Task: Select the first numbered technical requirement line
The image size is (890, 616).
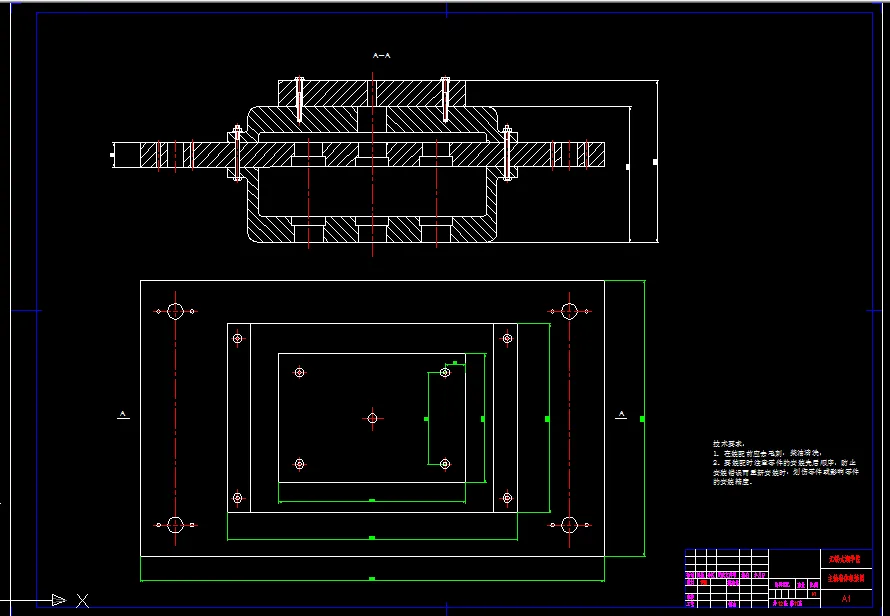Action: click(767, 454)
